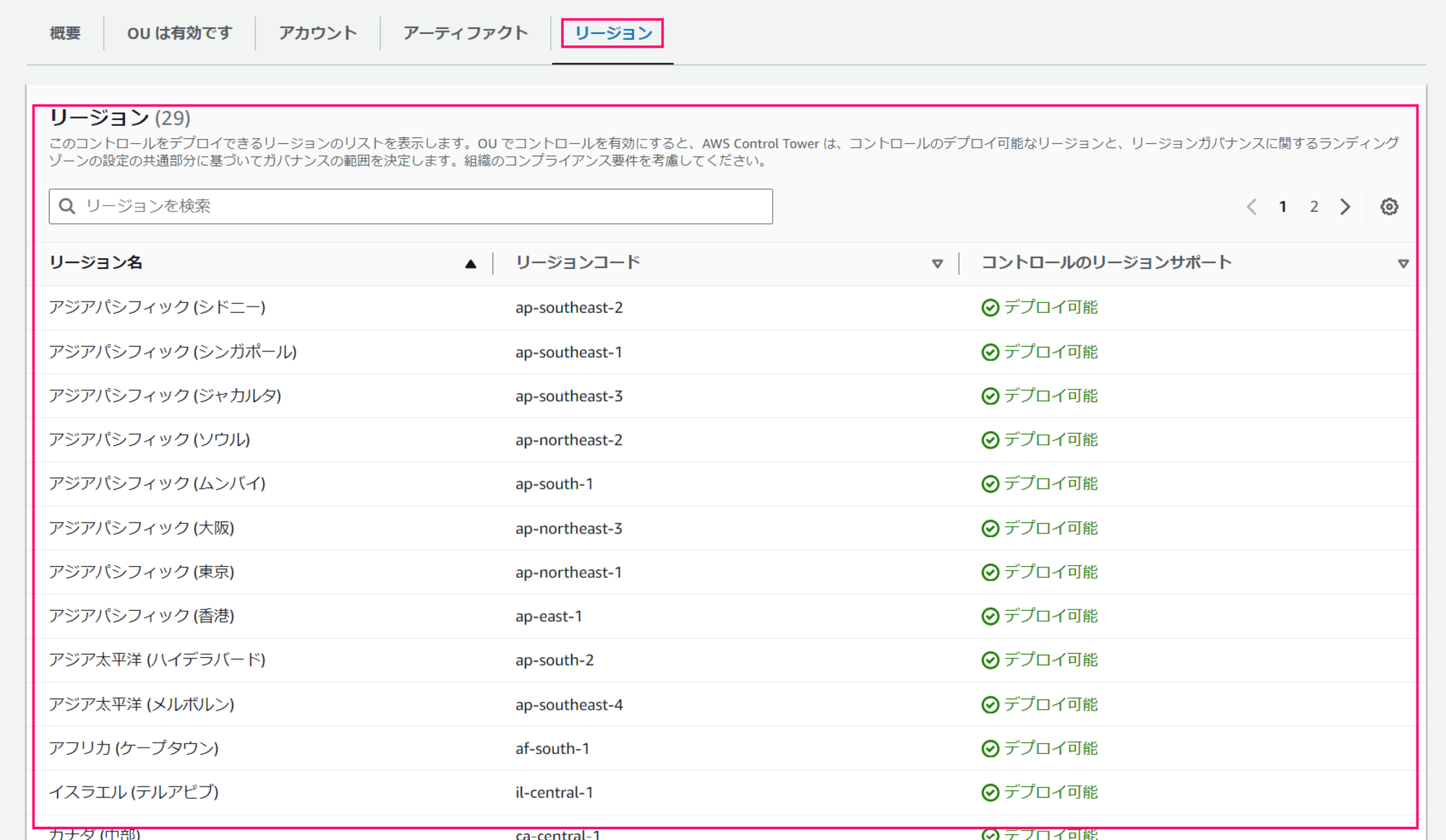Switch to the アーティファクト tab

[x=466, y=33]
